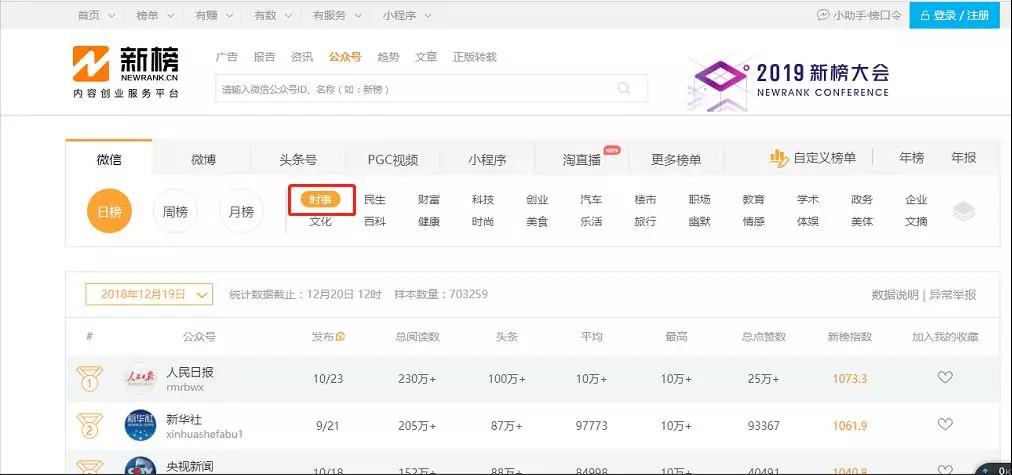Select the 幽默 category
This screenshot has height=475, width=1012.
pyautogui.click(x=700, y=221)
